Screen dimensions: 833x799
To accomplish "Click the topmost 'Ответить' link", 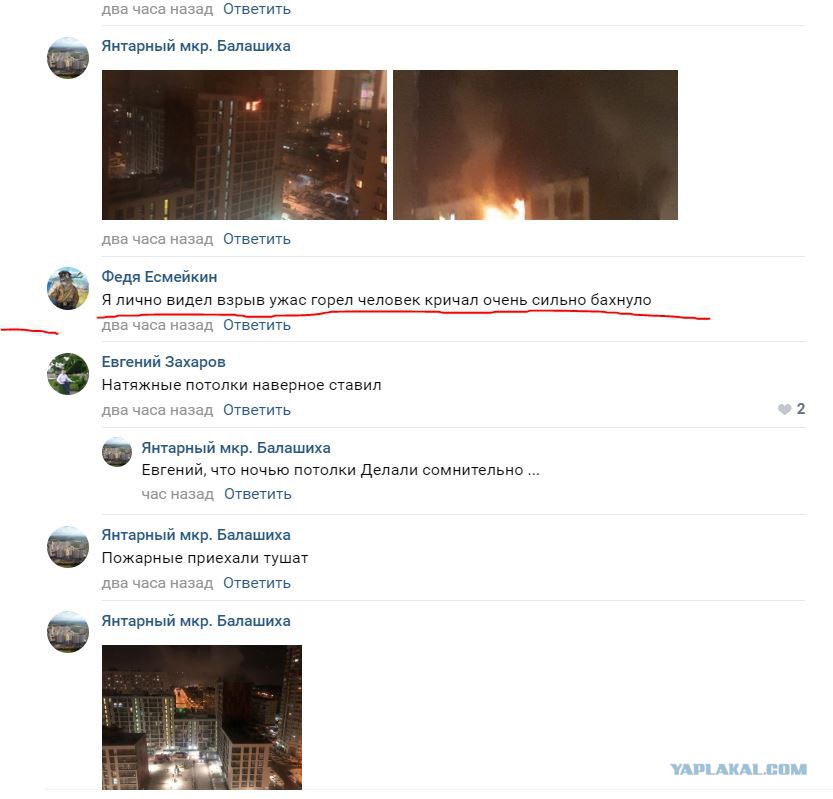I will 257,9.
